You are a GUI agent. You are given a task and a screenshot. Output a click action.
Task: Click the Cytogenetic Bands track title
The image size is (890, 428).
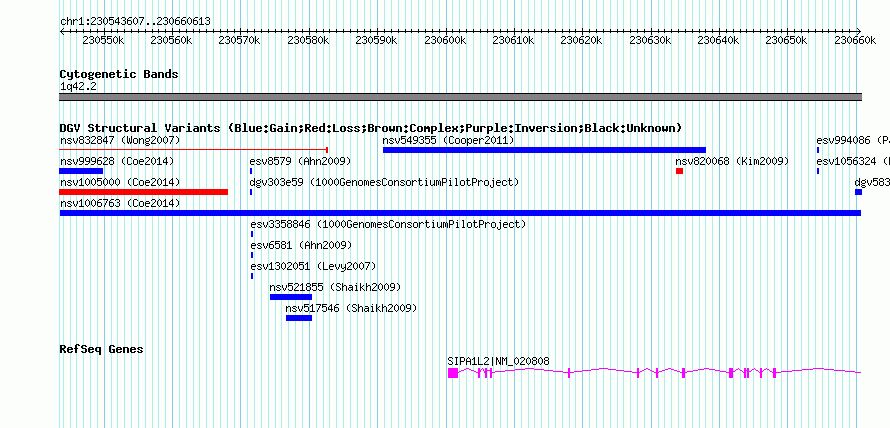[119, 74]
